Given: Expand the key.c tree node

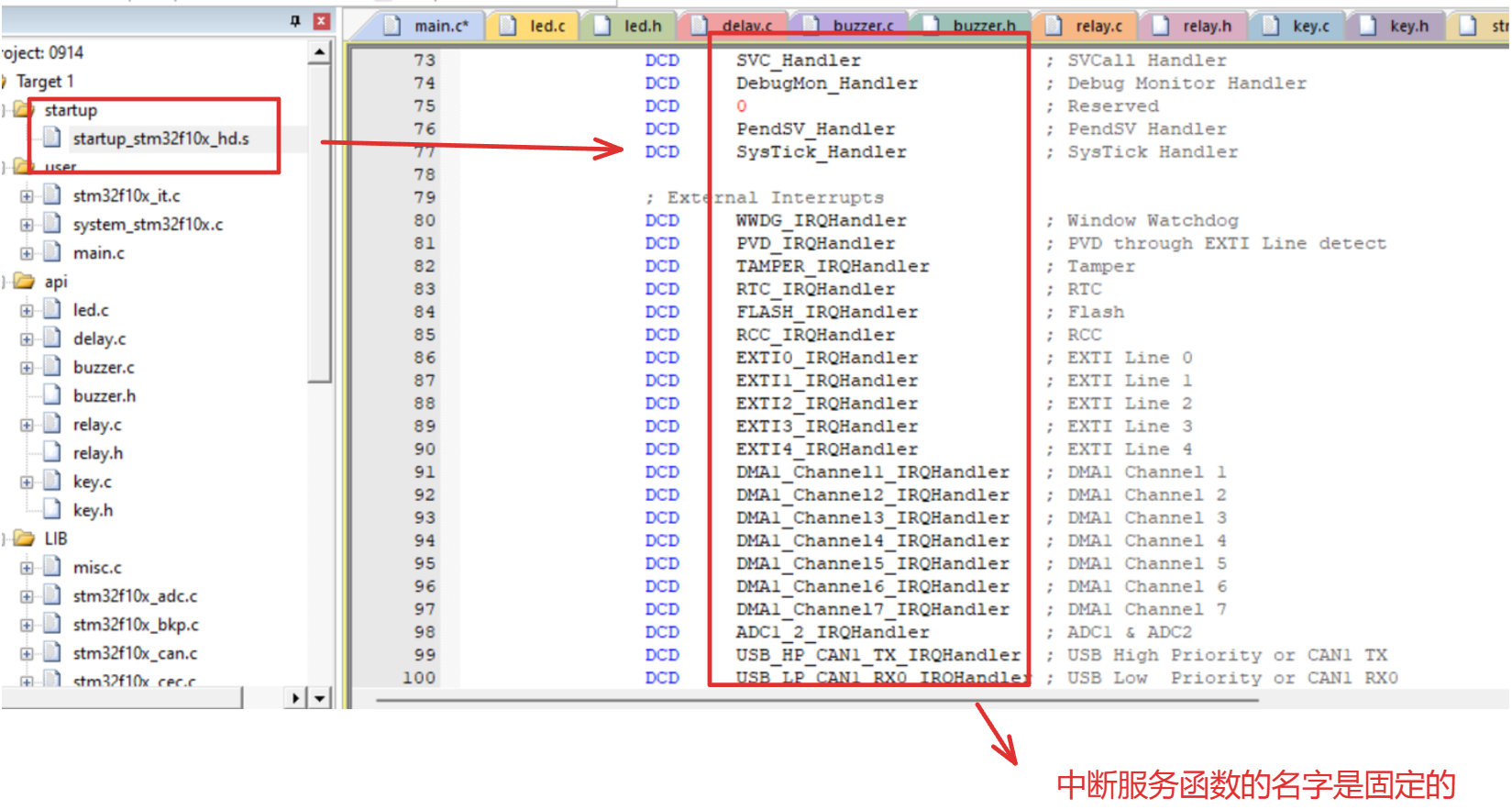Looking at the screenshot, I should [x=27, y=482].
